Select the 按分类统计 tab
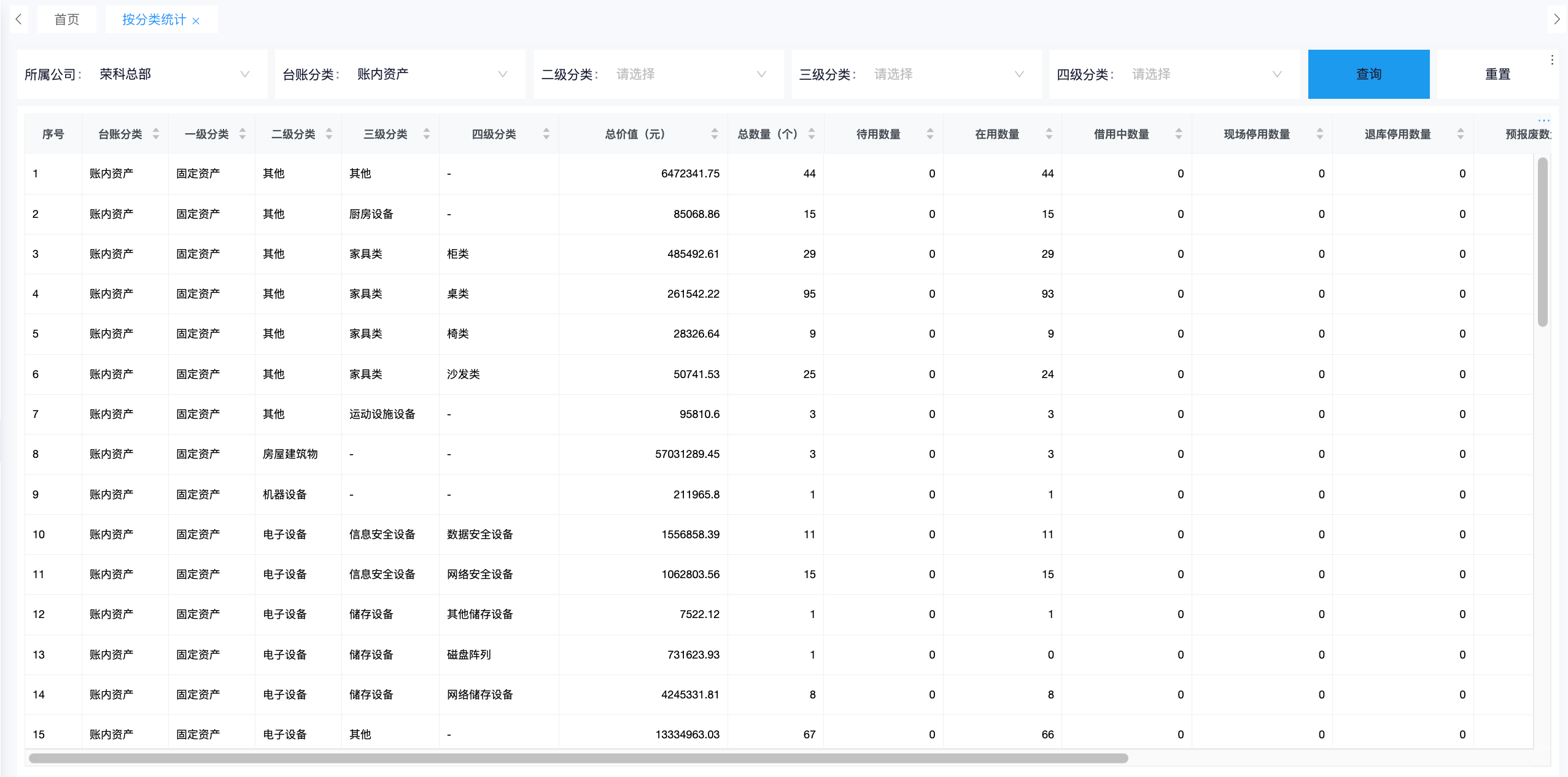The image size is (1568, 777). point(153,20)
